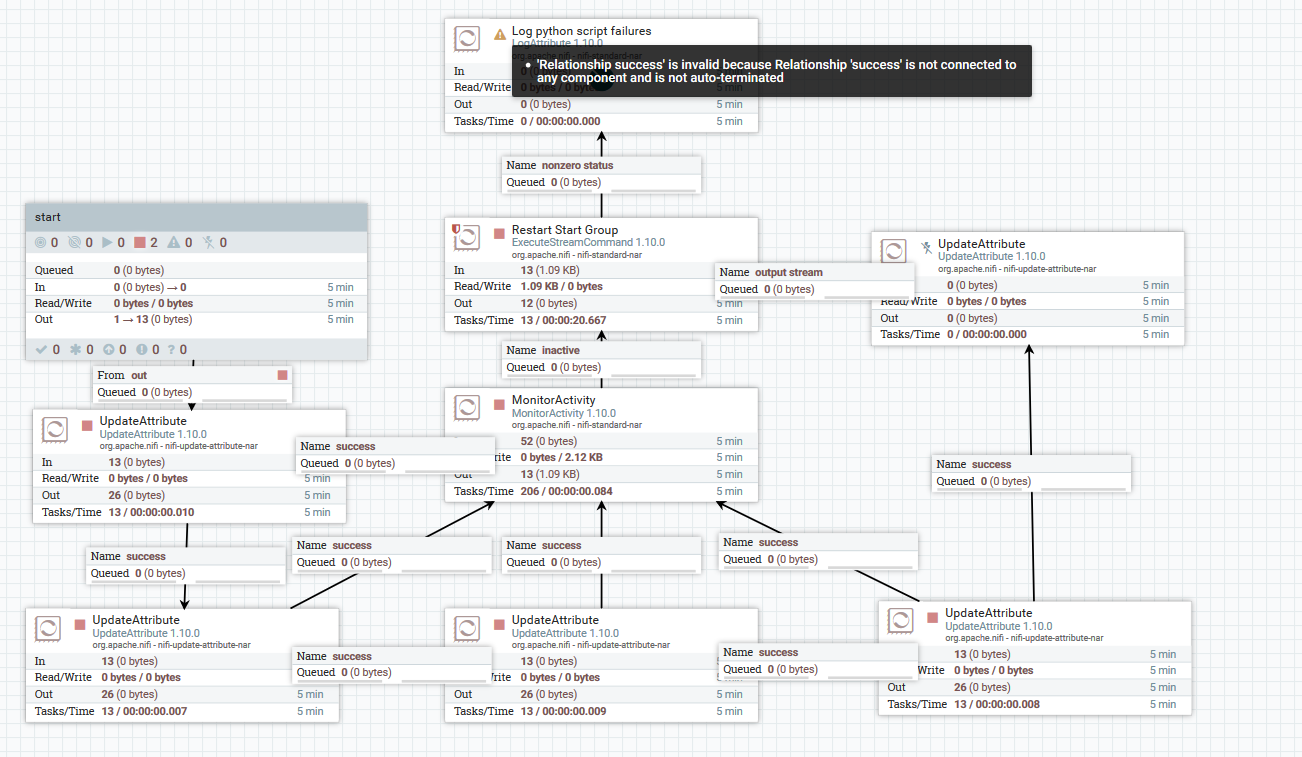The width and height of the screenshot is (1302, 757).
Task: Click the MonitorActivity processor icon
Action: pyautogui.click(x=467, y=408)
